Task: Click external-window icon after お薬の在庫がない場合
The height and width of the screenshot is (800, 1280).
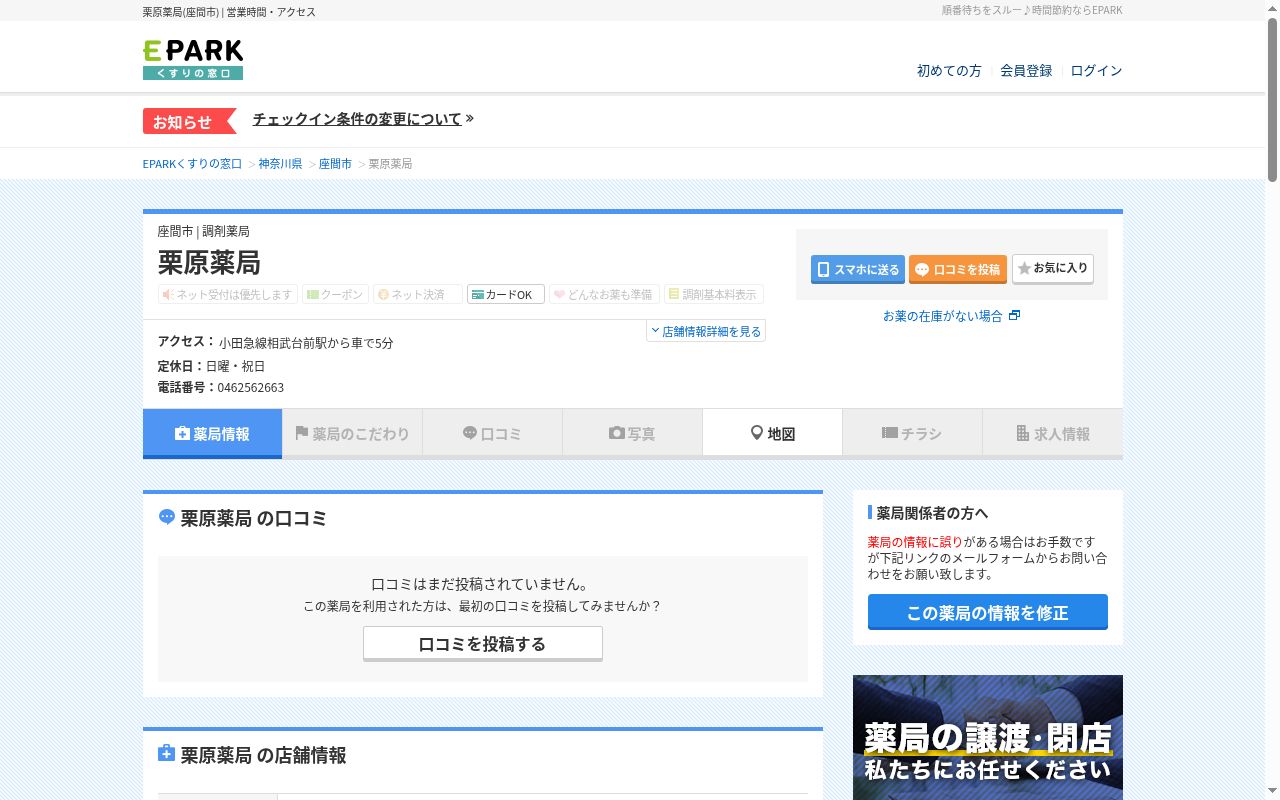Action: (1014, 315)
